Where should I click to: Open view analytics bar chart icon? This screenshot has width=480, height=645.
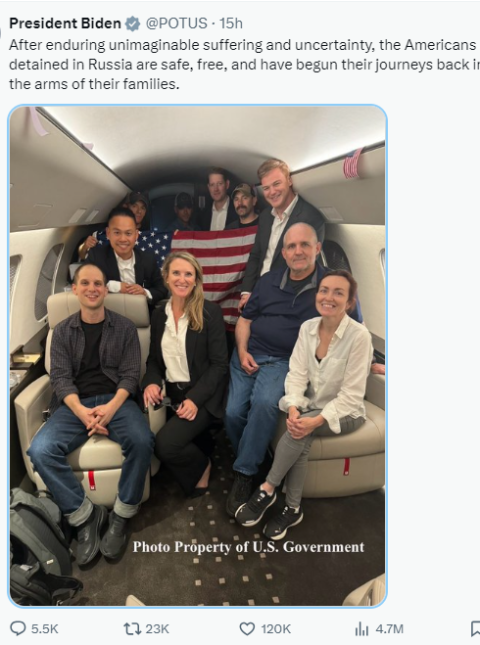coord(362,629)
